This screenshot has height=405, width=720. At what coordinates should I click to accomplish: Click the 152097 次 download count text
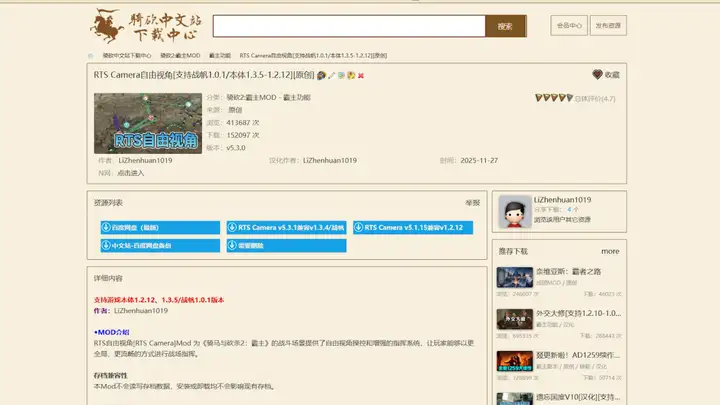point(243,135)
